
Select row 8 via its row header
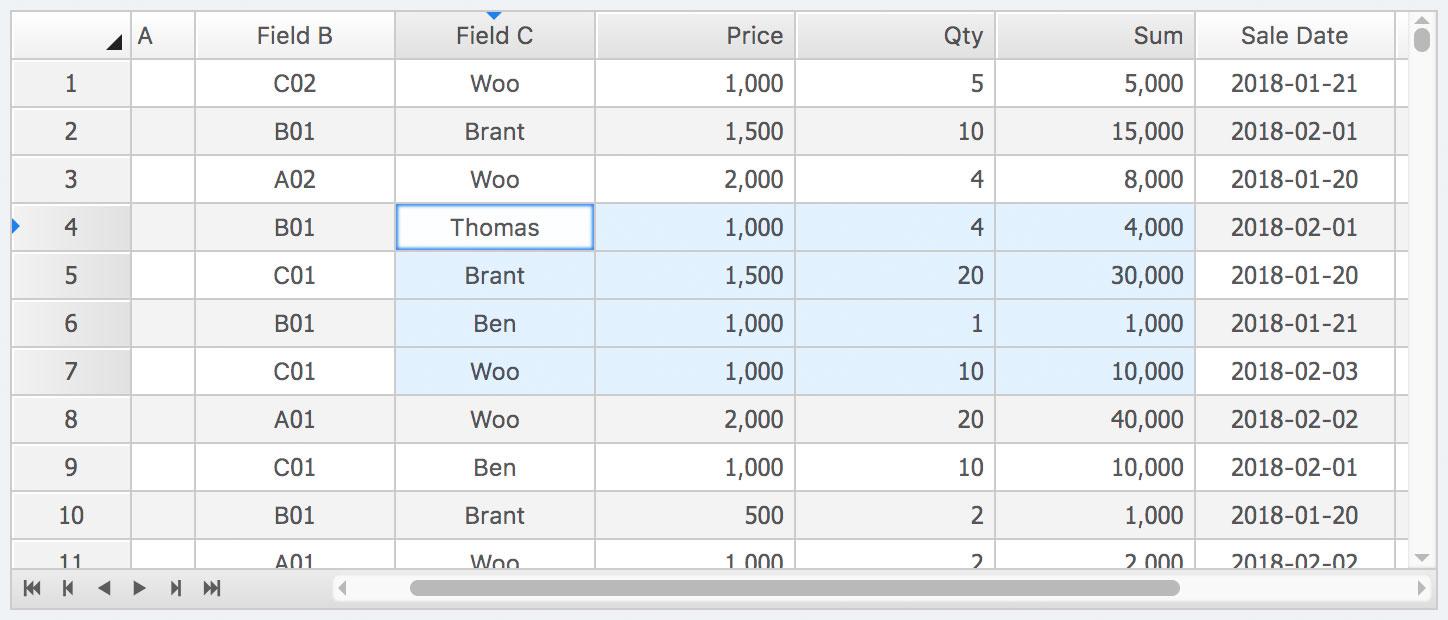pyautogui.click(x=70, y=419)
